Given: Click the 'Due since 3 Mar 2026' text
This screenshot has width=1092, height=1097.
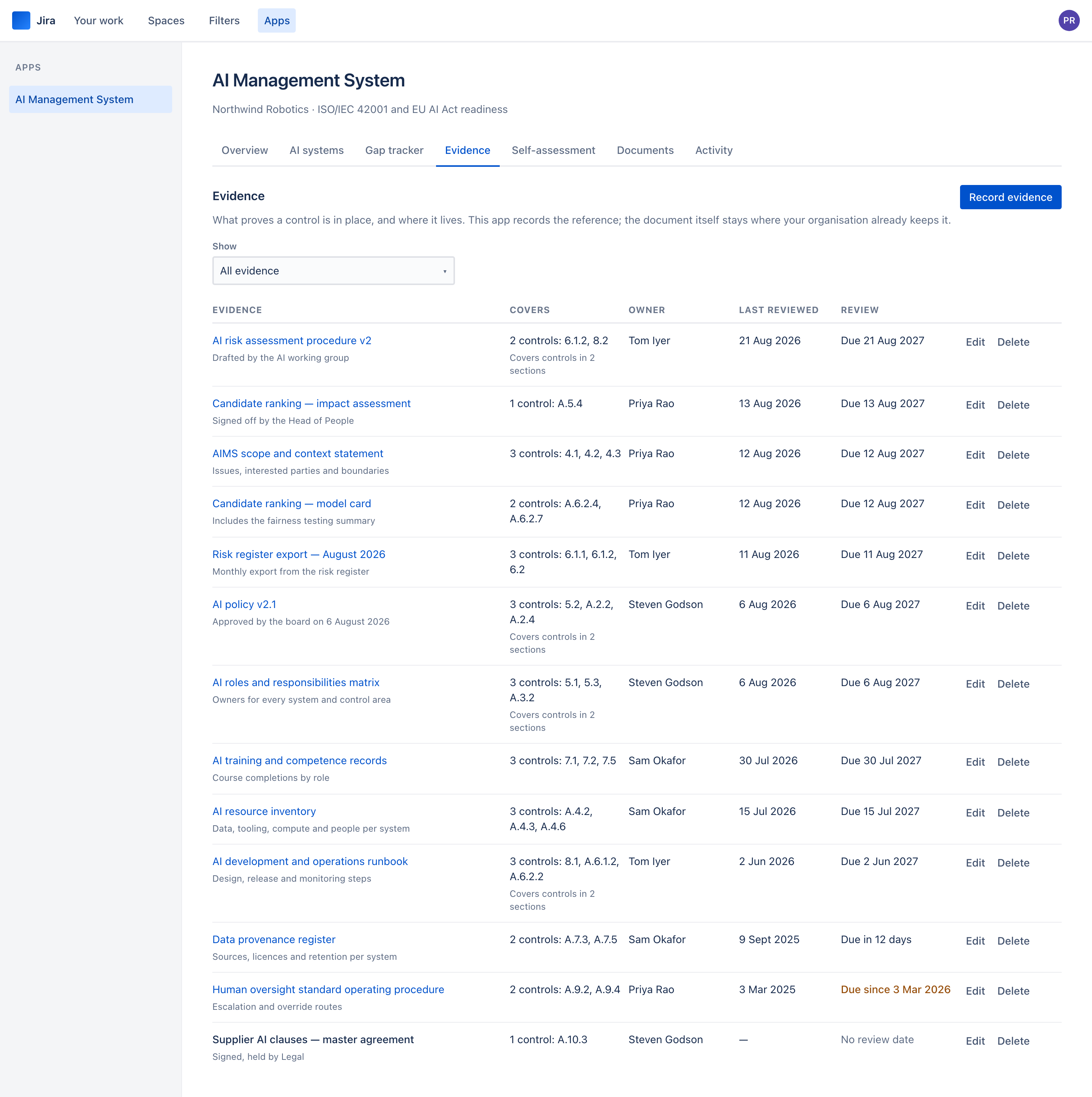Looking at the screenshot, I should (x=896, y=989).
